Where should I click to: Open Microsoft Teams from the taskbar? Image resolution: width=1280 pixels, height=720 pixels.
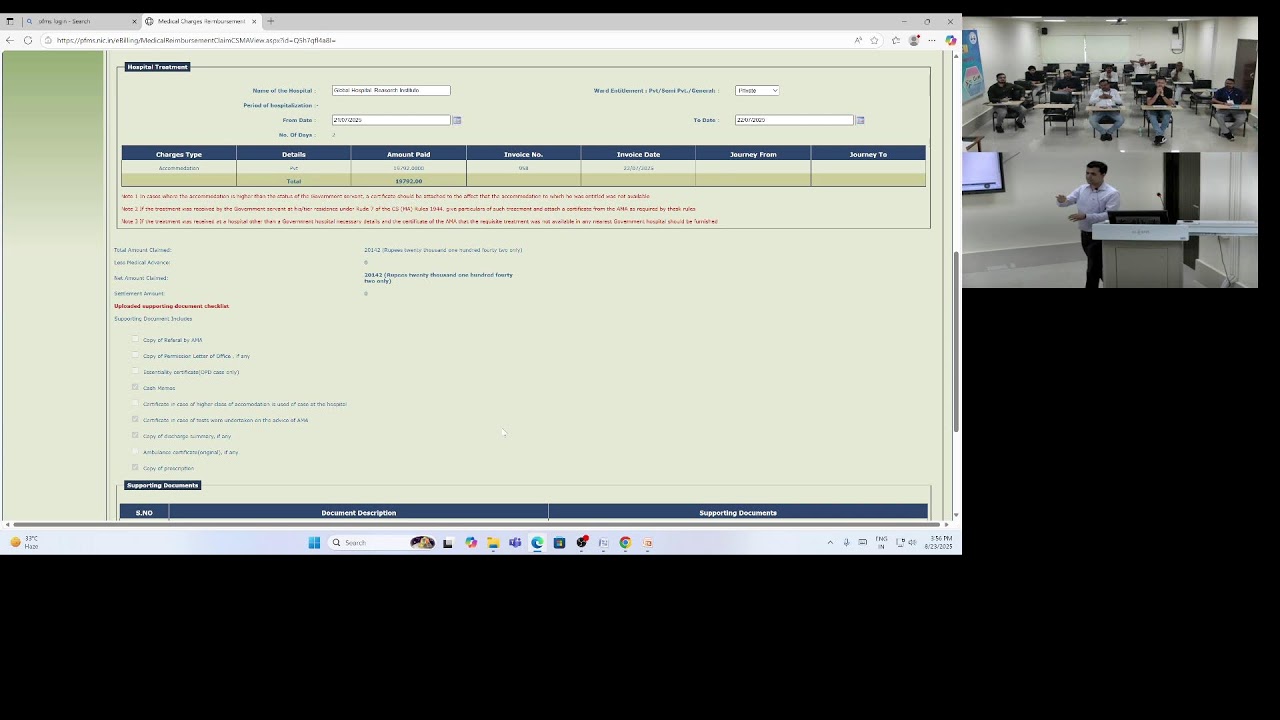click(x=515, y=543)
